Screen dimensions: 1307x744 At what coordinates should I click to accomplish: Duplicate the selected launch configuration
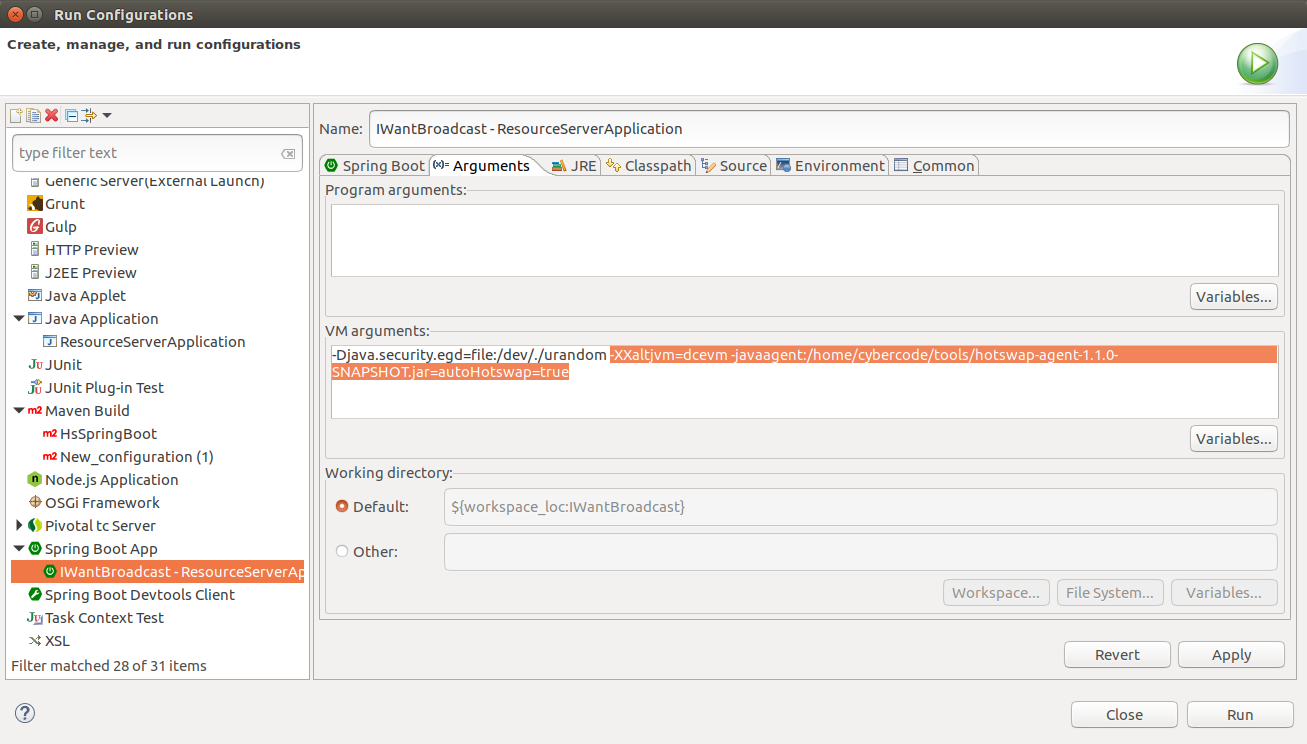click(x=33, y=116)
